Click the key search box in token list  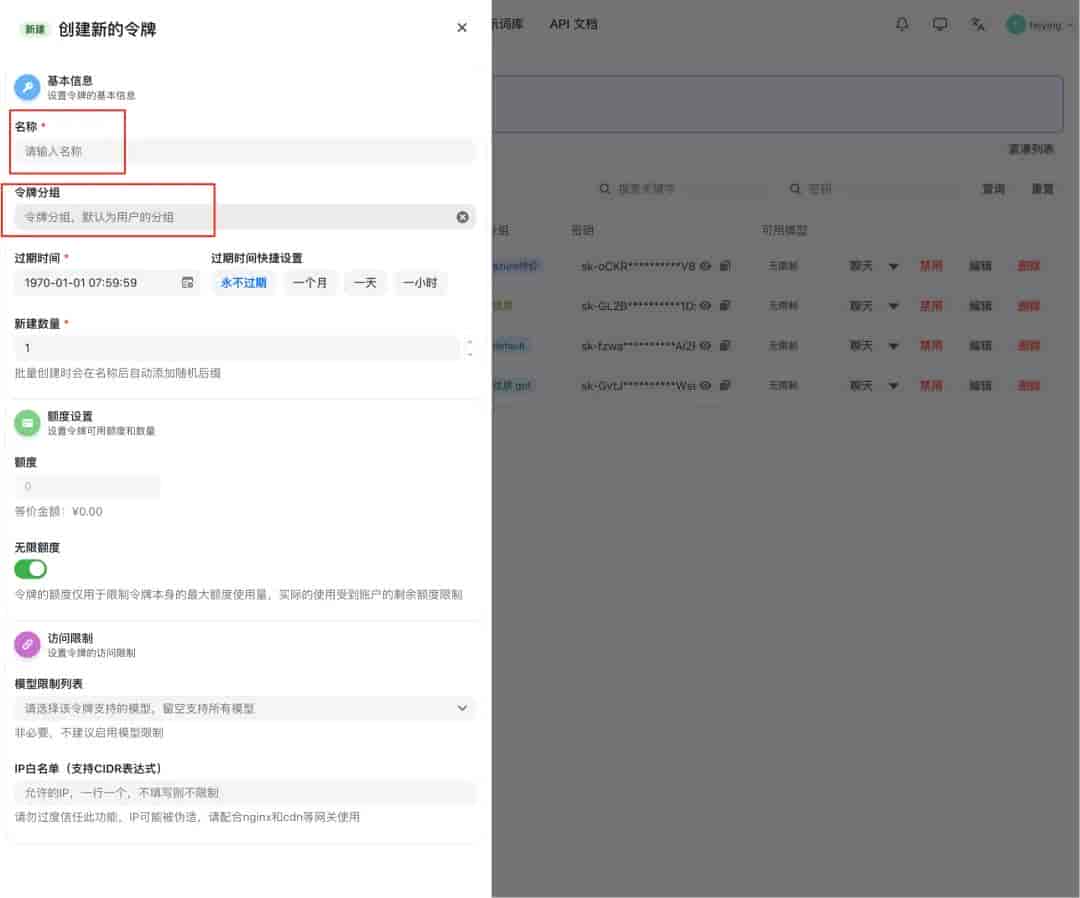tap(873, 189)
